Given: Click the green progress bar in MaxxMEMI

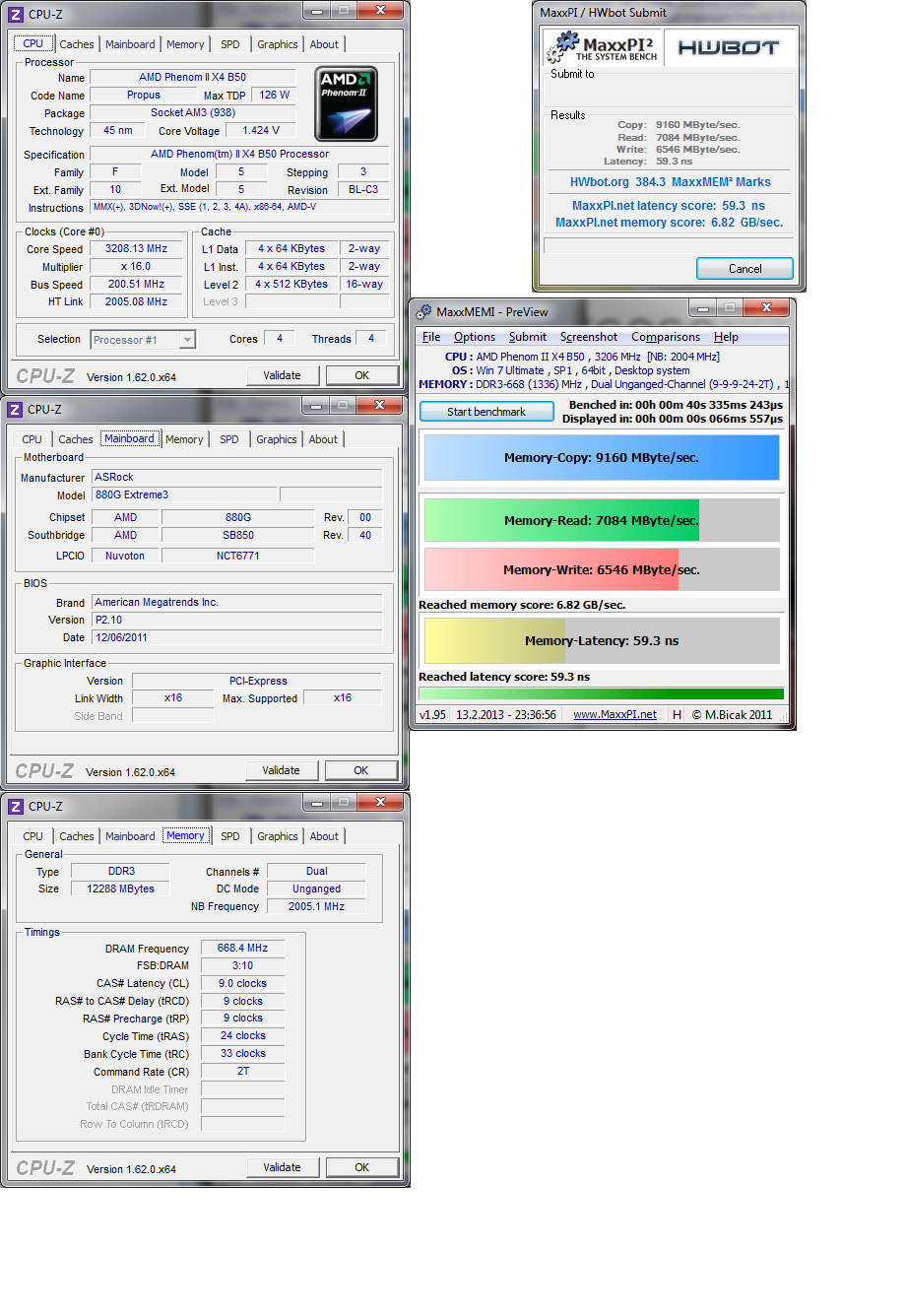Looking at the screenshot, I should [602, 693].
